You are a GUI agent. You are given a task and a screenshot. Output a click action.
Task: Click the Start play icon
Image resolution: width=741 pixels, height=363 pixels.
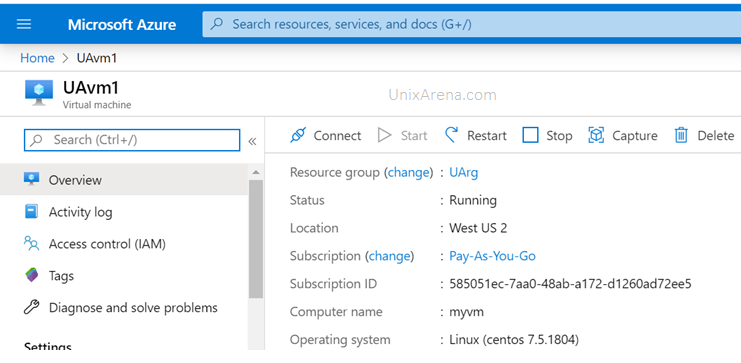(x=385, y=136)
